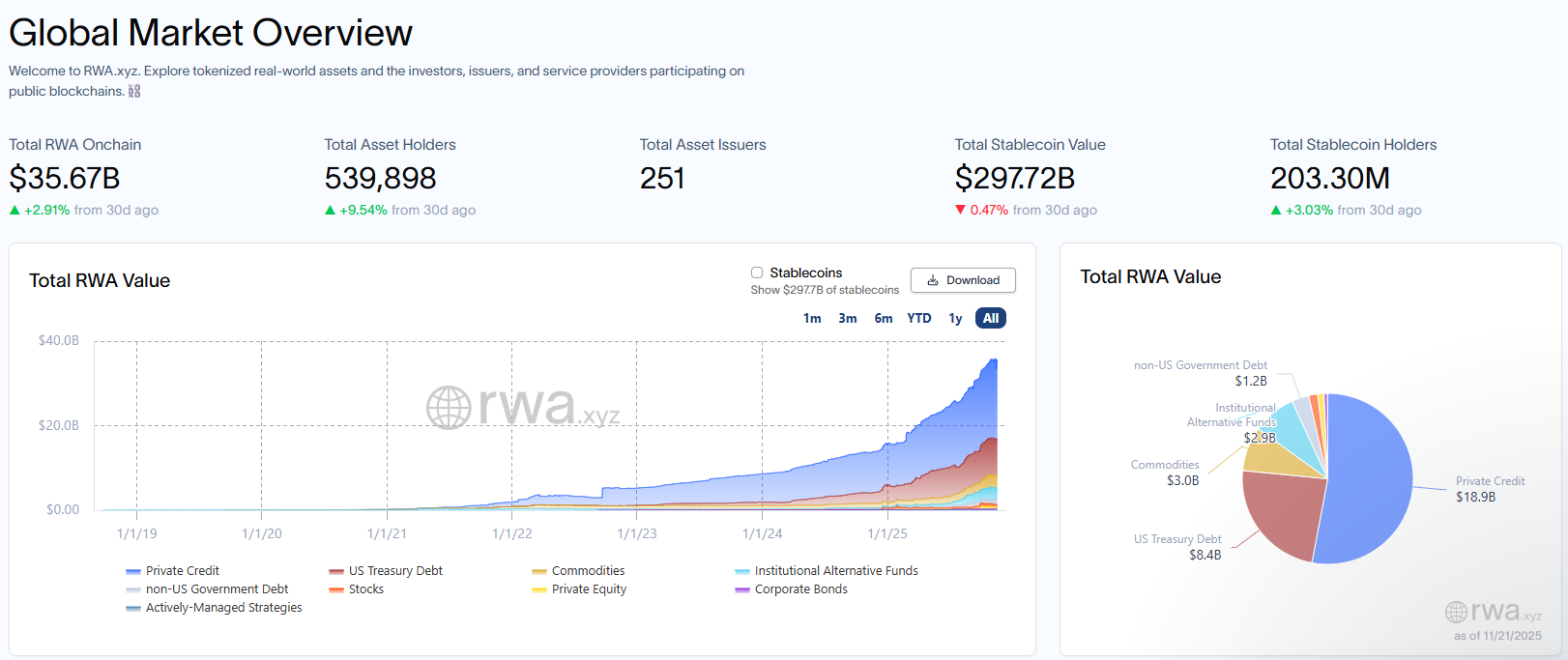Click the rwa.xyz globe watermark on chart
Viewport: 1568px width, 660px height.
[x=450, y=408]
